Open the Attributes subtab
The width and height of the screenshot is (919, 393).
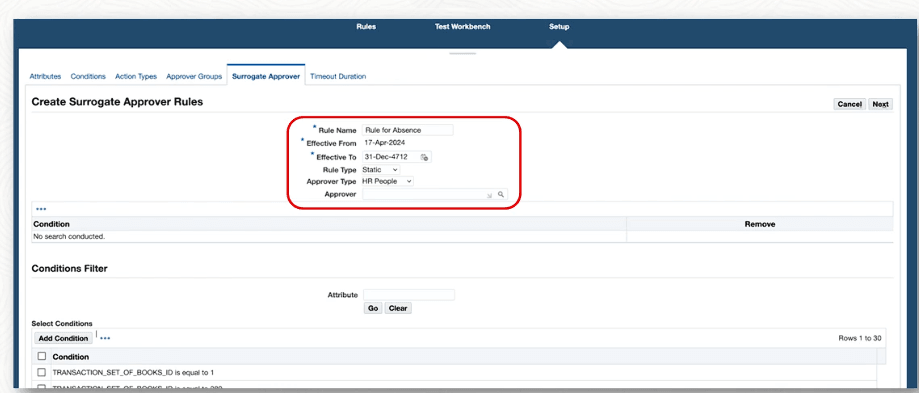coord(45,76)
